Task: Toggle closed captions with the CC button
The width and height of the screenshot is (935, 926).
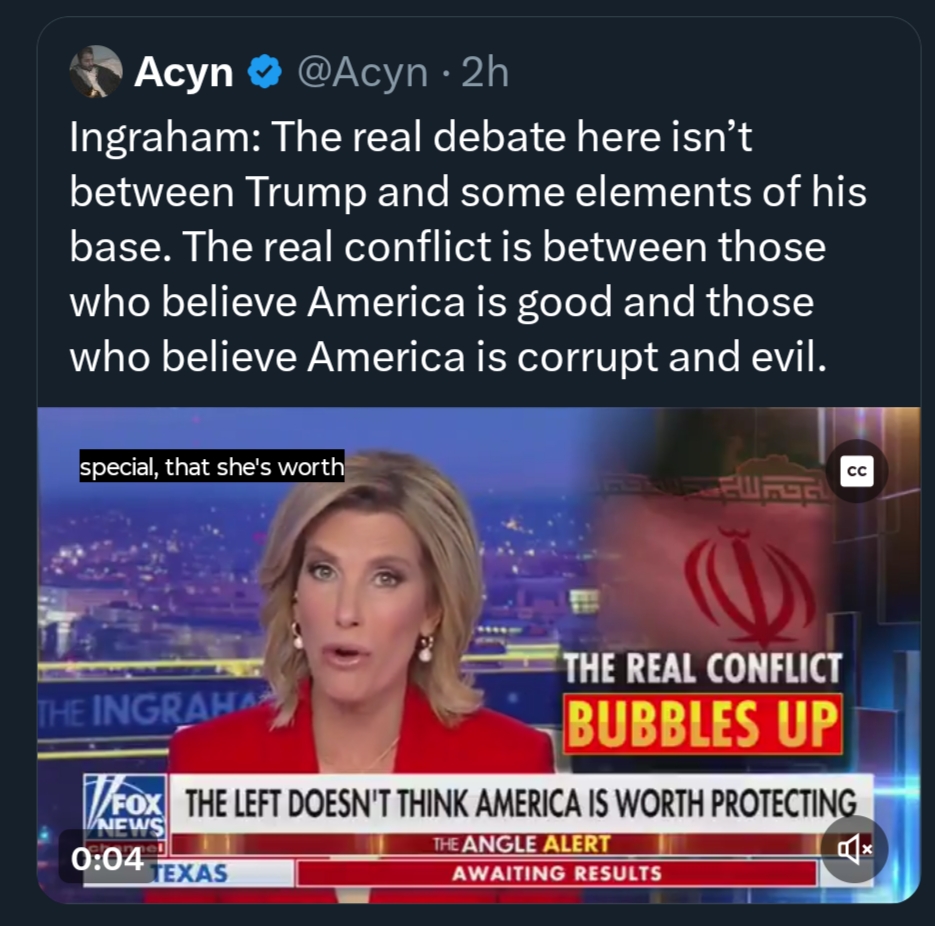Action: pos(857,471)
